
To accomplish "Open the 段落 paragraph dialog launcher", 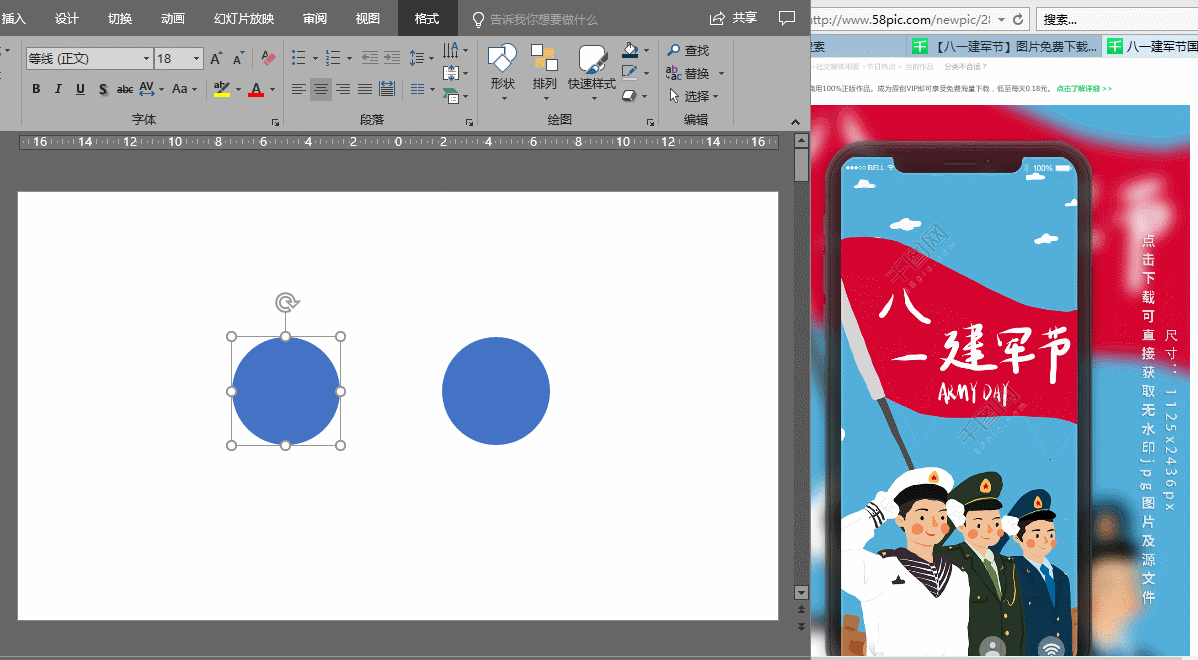I will pos(469,122).
